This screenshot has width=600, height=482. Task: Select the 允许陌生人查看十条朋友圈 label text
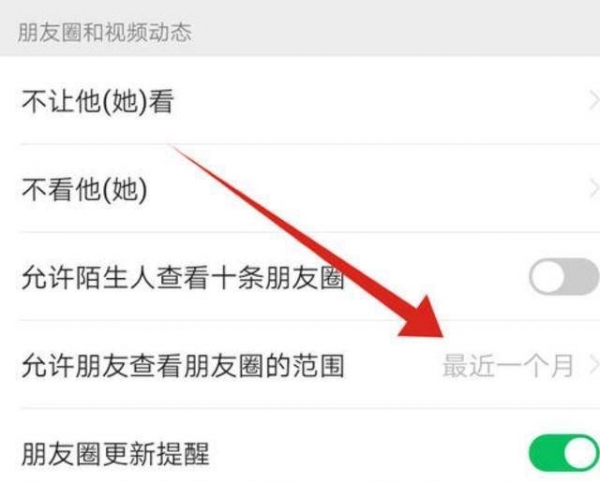pyautogui.click(x=183, y=277)
